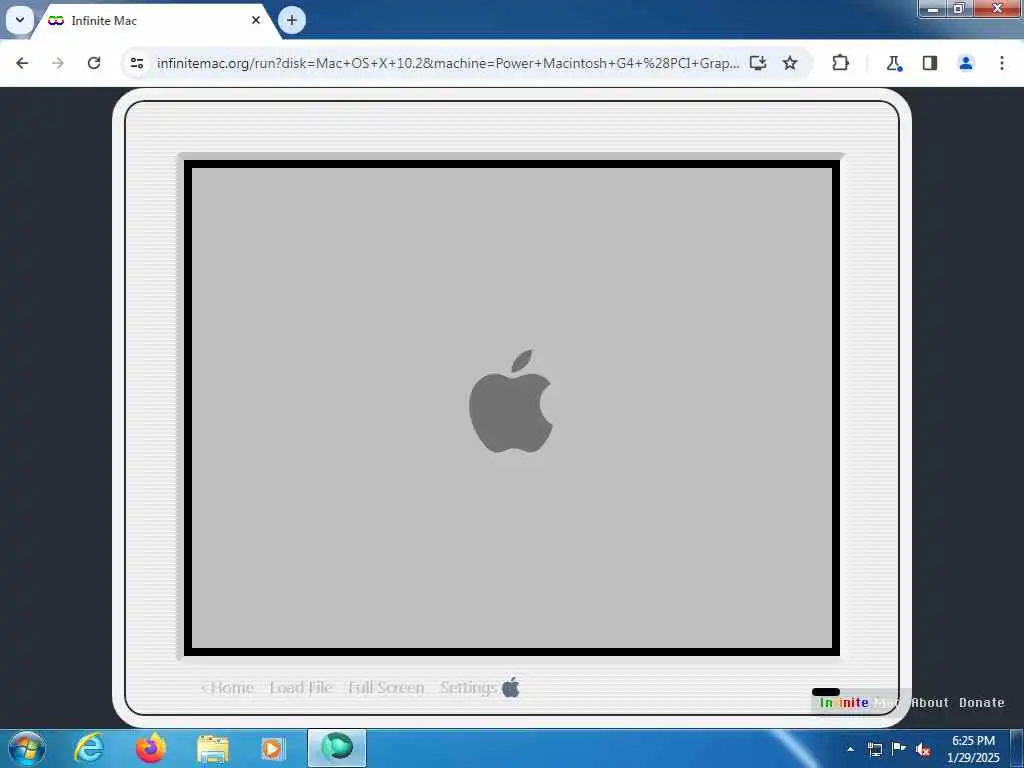Image resolution: width=1024 pixels, height=768 pixels.
Task: Click the small Apple logo beside Settings
Action: pos(511,687)
